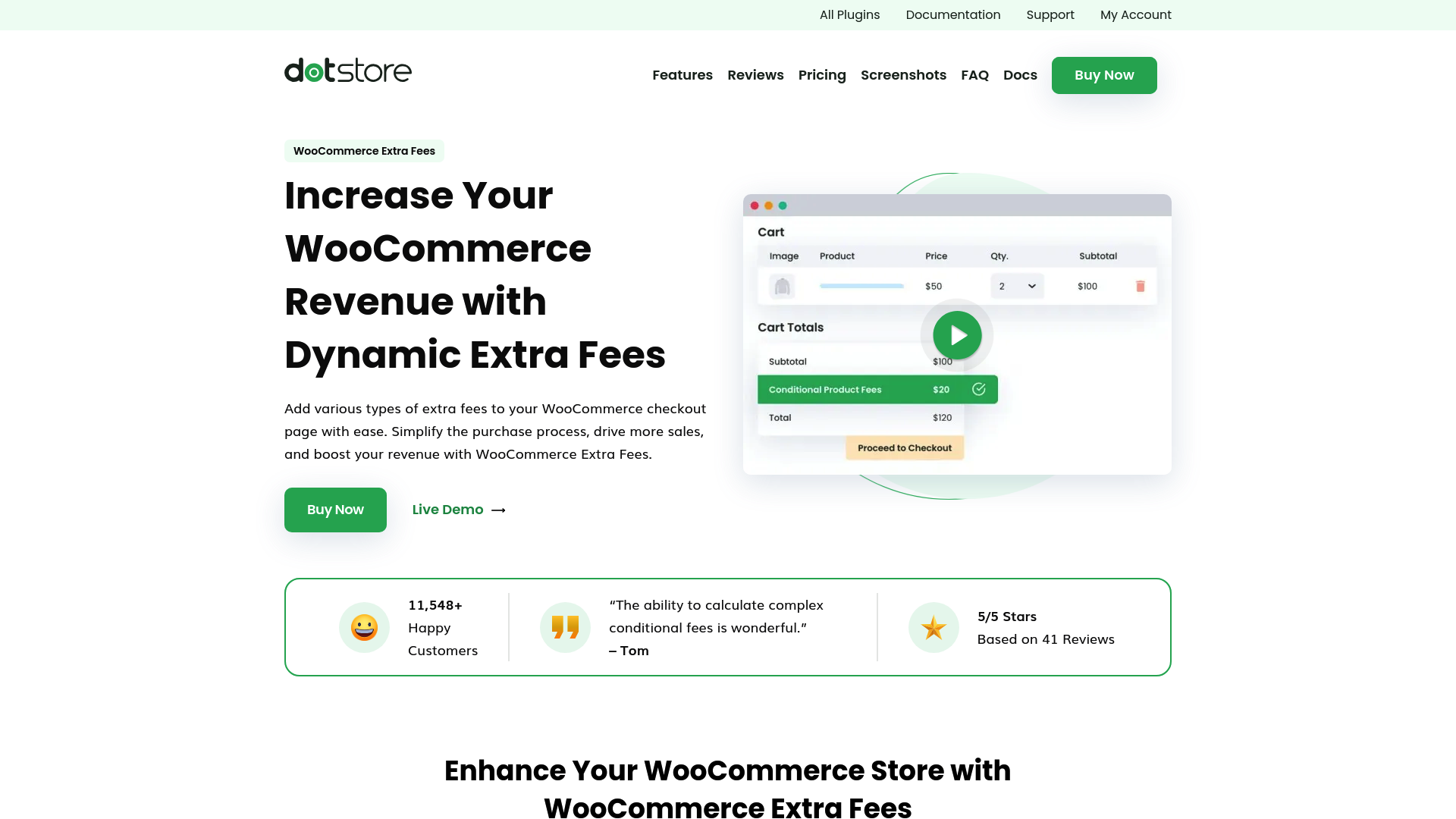The image size is (1456, 819).
Task: Click the product image thumbnail in cart
Action: pos(783,286)
